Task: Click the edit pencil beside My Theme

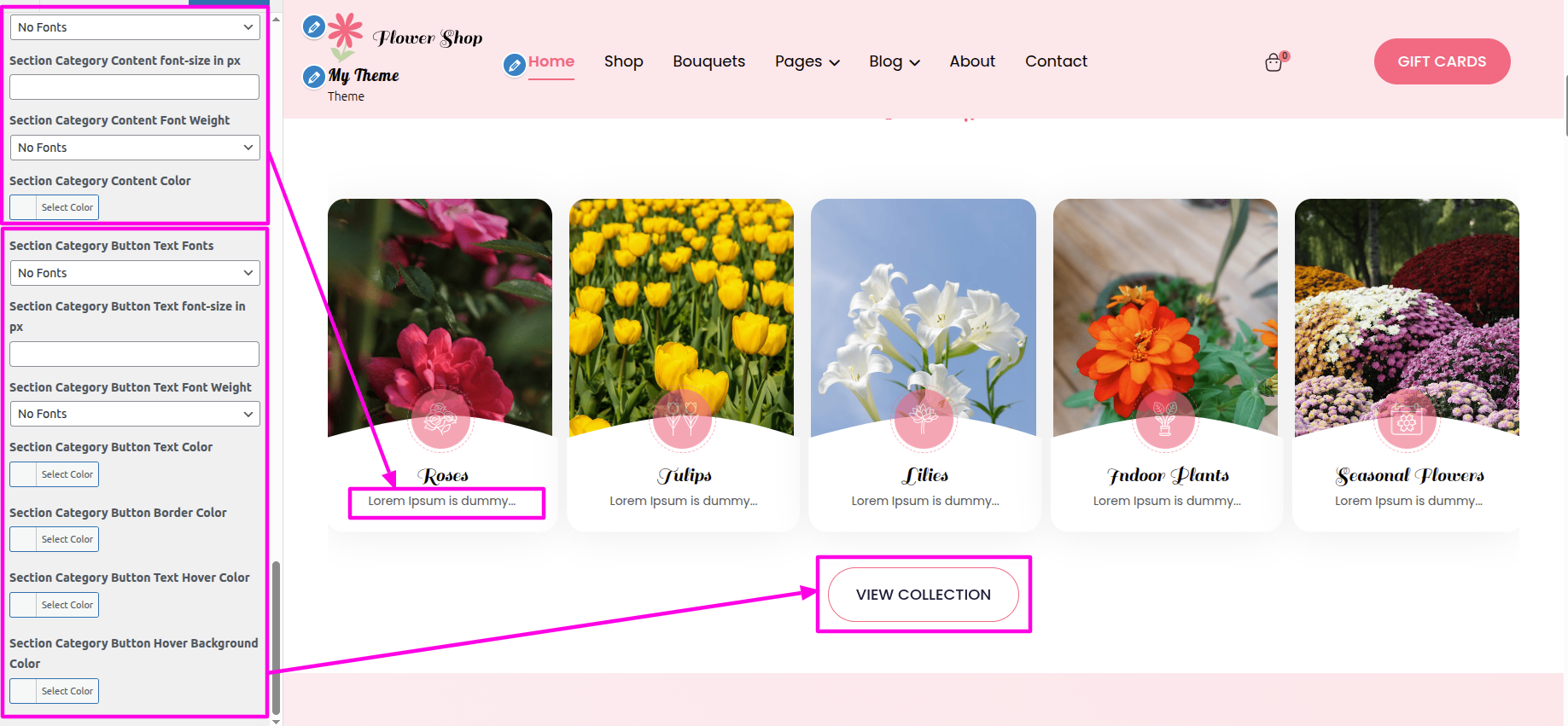Action: [x=314, y=77]
